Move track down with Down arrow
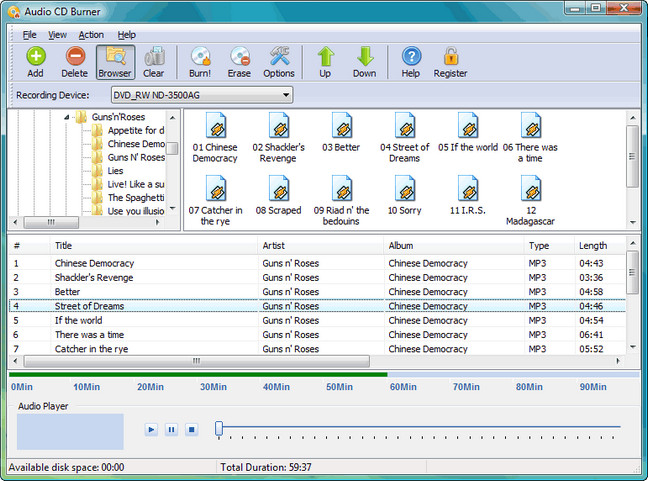The image size is (648, 481). [x=364, y=57]
